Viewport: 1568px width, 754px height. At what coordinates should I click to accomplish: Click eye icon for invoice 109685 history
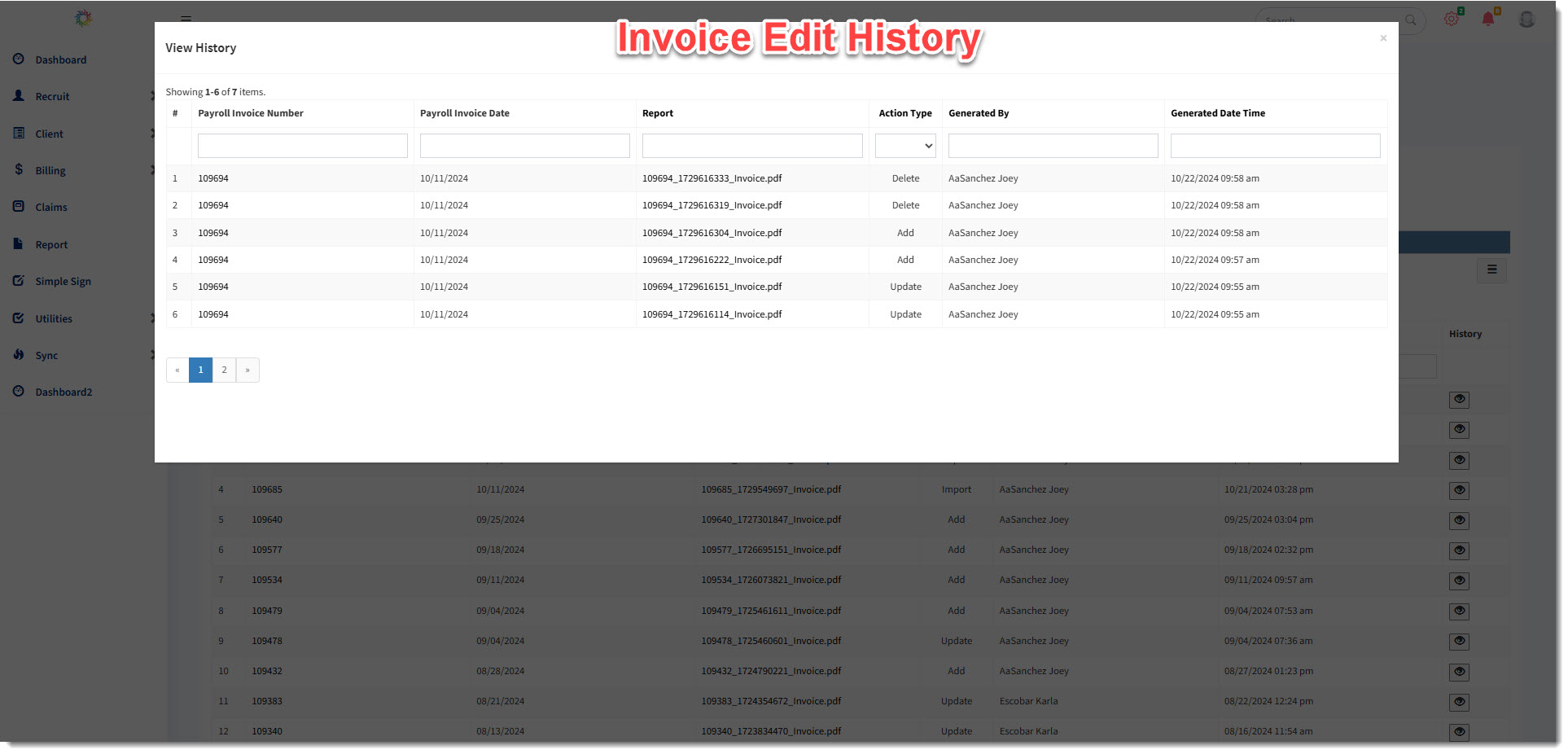1459,490
